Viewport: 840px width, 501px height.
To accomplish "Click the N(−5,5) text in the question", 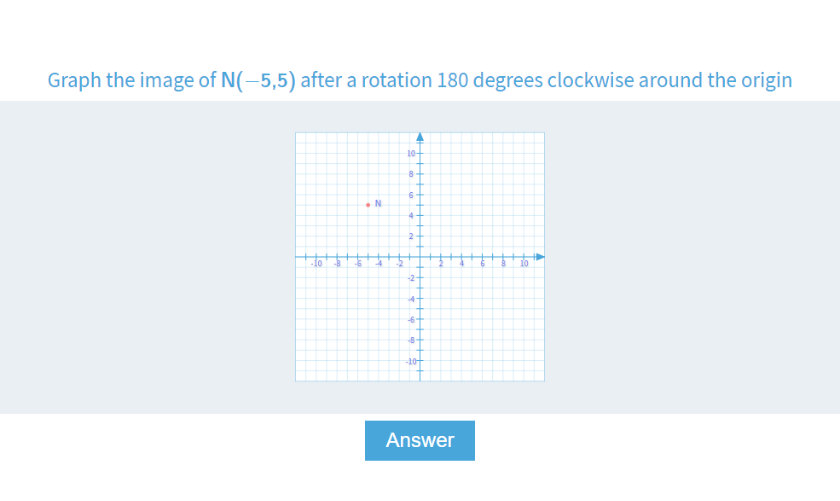I will click(257, 80).
